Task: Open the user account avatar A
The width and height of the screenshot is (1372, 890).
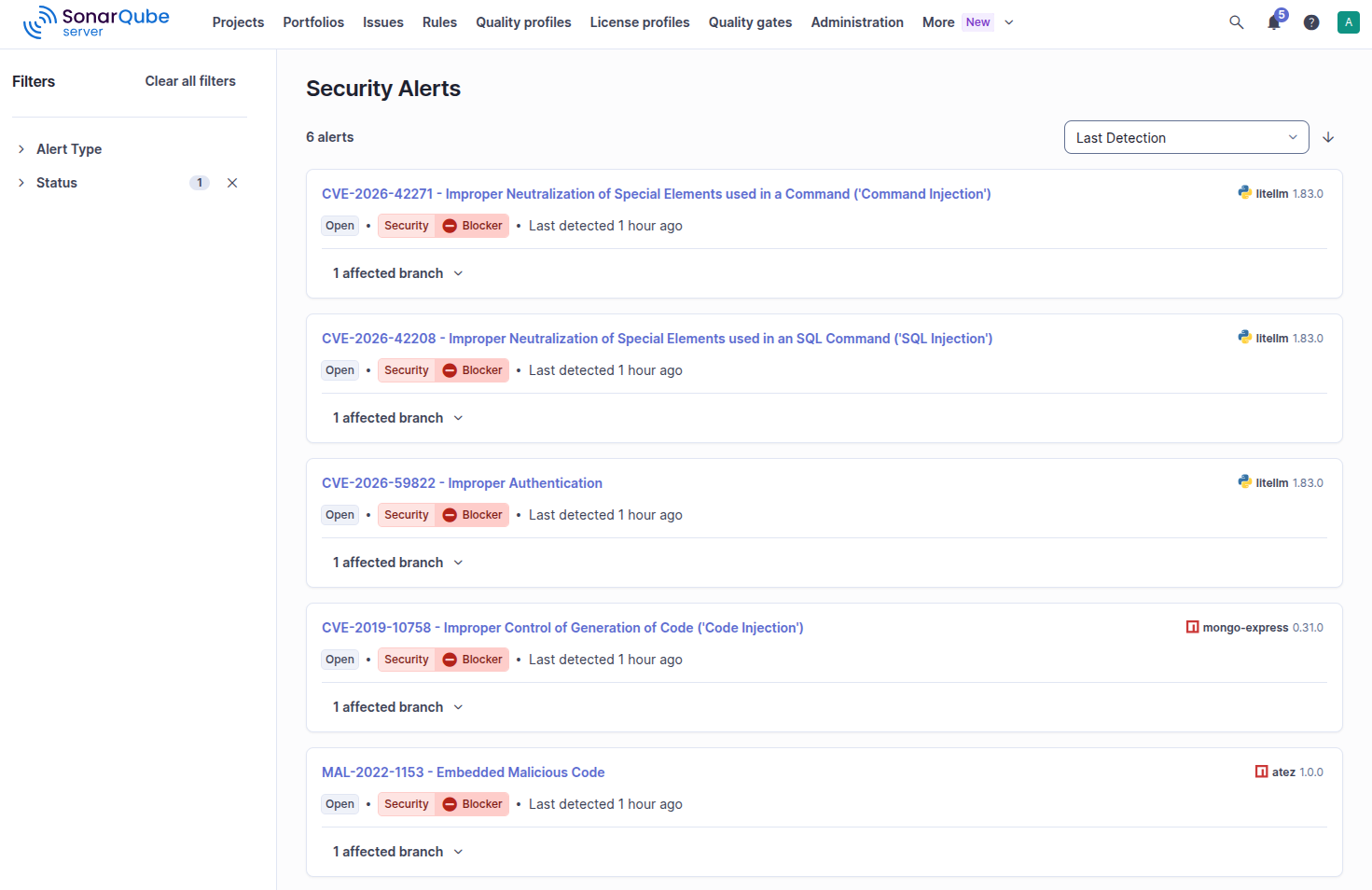Action: (x=1349, y=22)
